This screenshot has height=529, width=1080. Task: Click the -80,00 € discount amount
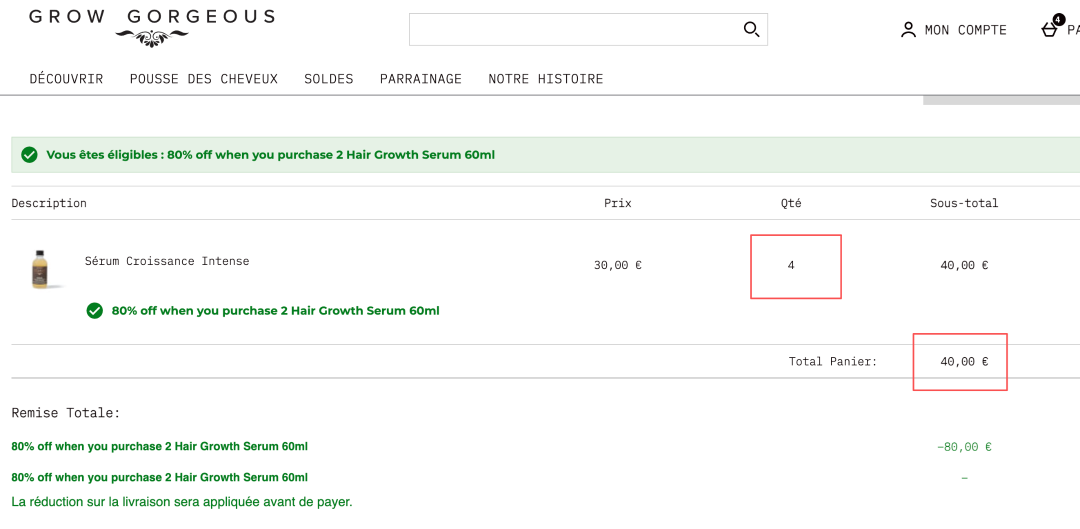click(964, 447)
